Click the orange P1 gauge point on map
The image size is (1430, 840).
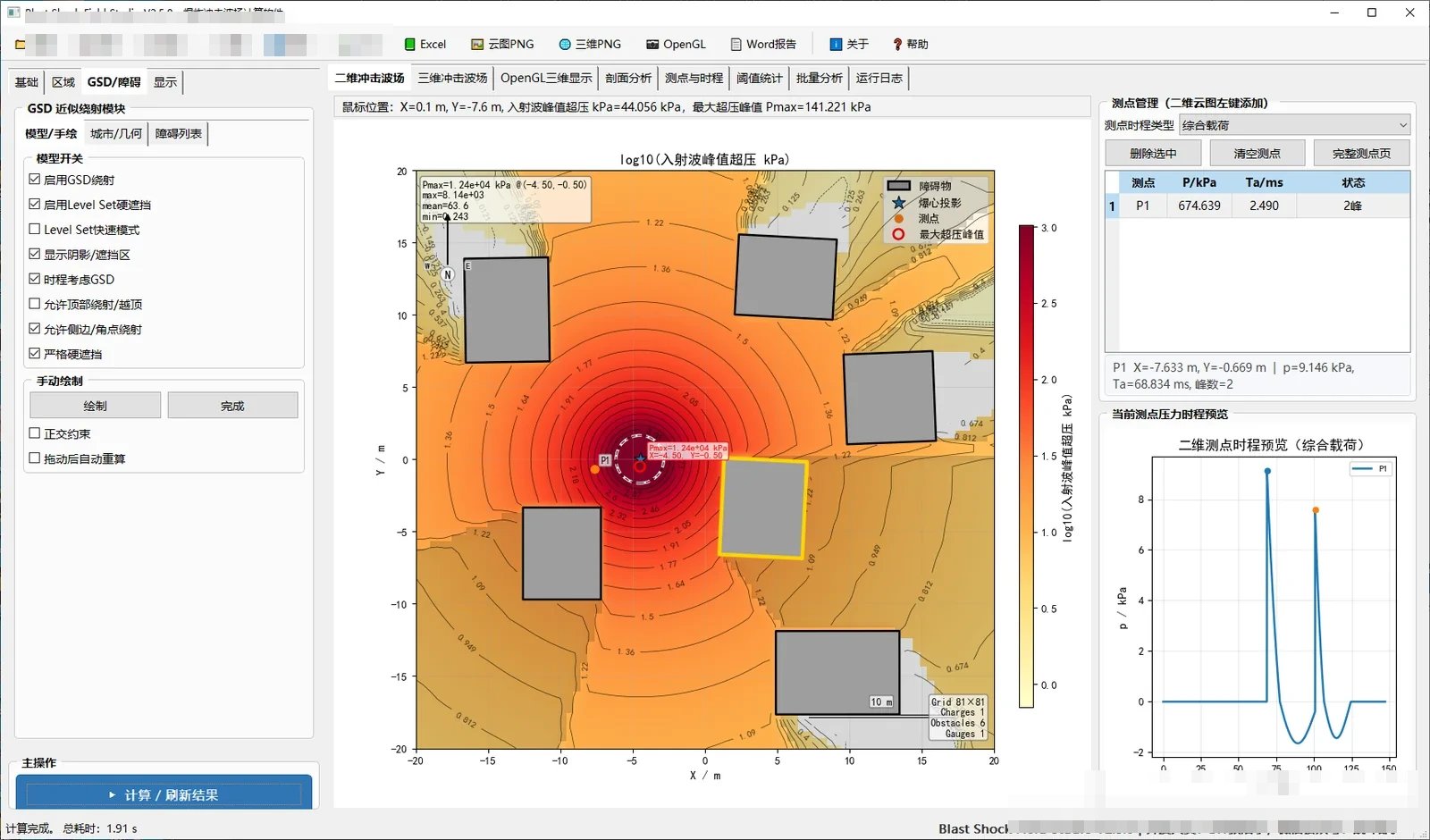[x=595, y=469]
